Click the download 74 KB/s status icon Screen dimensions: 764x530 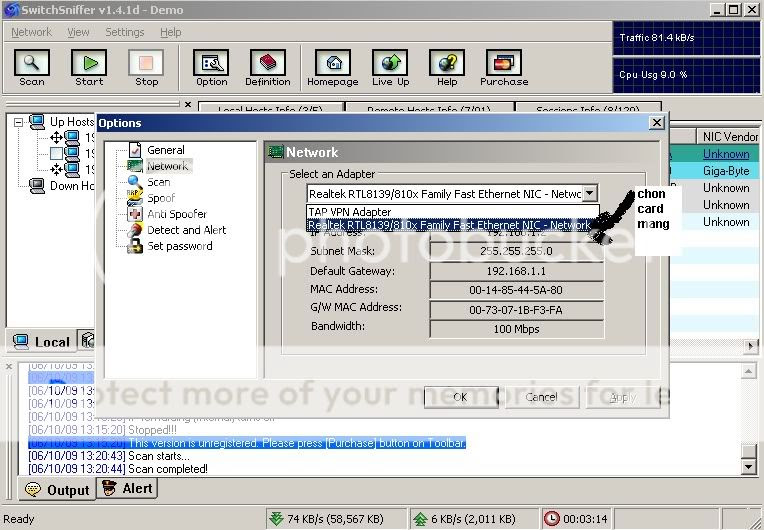point(276,519)
